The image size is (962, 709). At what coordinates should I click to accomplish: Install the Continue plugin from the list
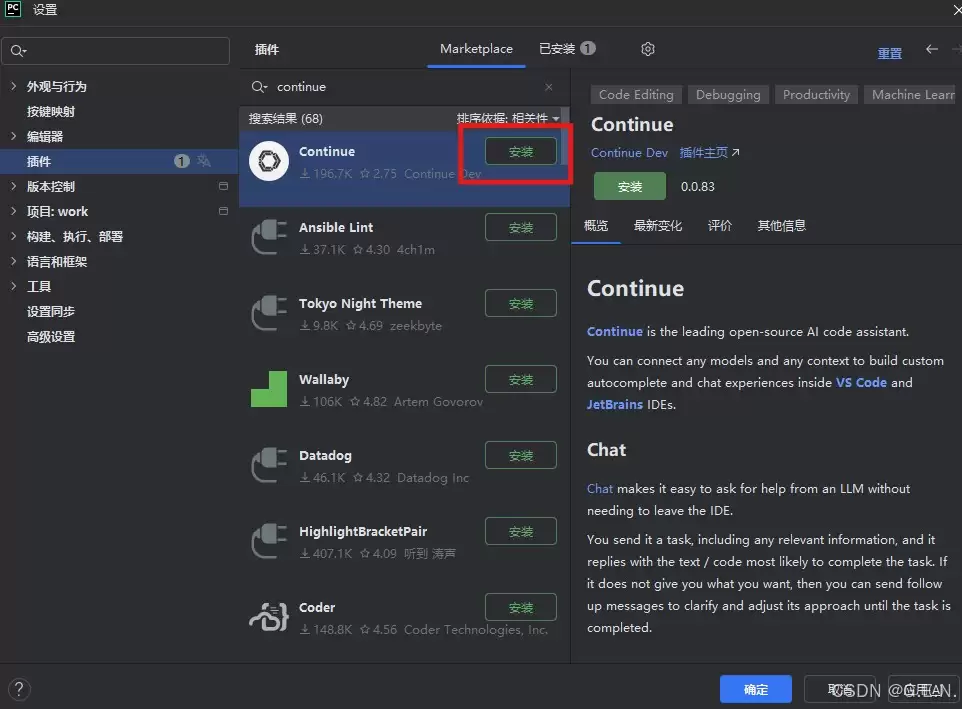coord(521,151)
